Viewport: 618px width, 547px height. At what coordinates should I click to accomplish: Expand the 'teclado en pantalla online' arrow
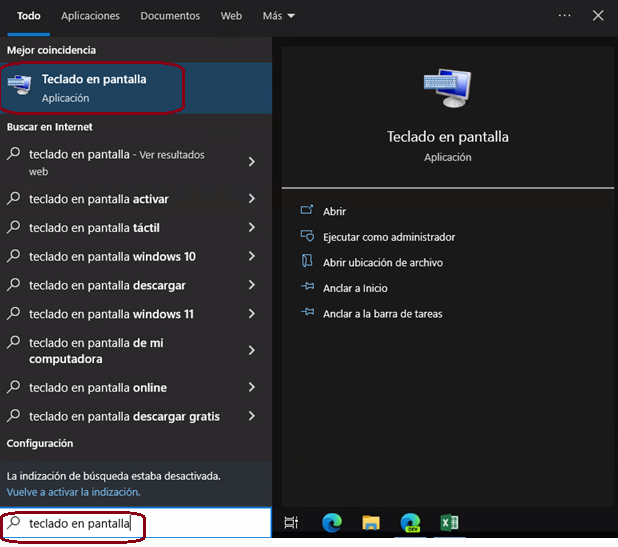[251, 387]
